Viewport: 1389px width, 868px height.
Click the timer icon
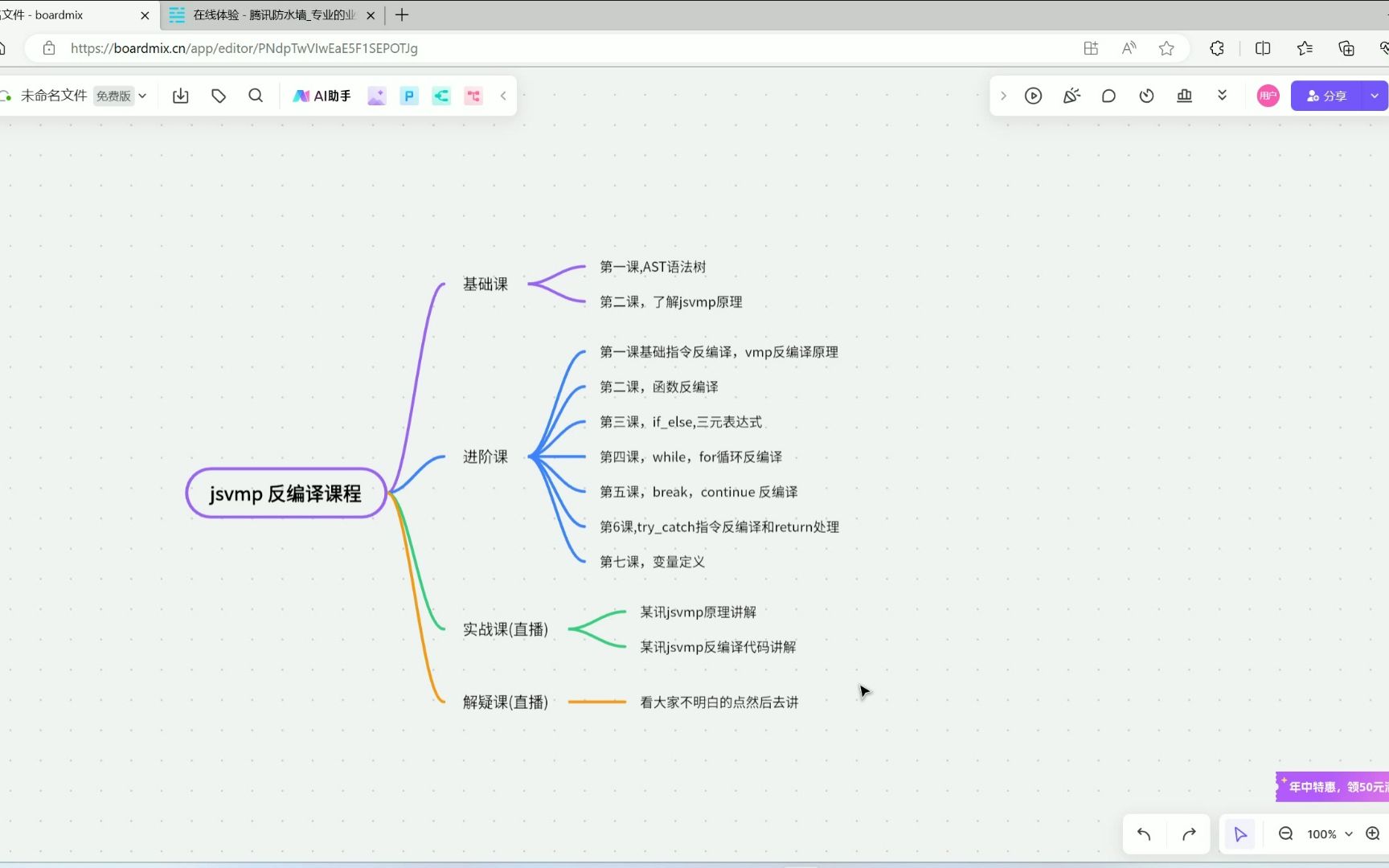pos(1146,96)
